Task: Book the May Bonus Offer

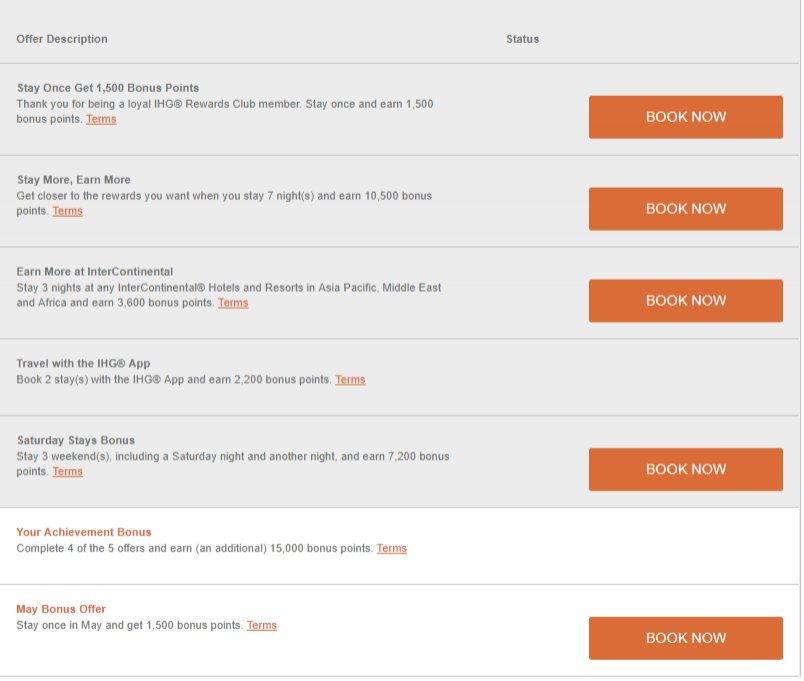Action: [686, 638]
